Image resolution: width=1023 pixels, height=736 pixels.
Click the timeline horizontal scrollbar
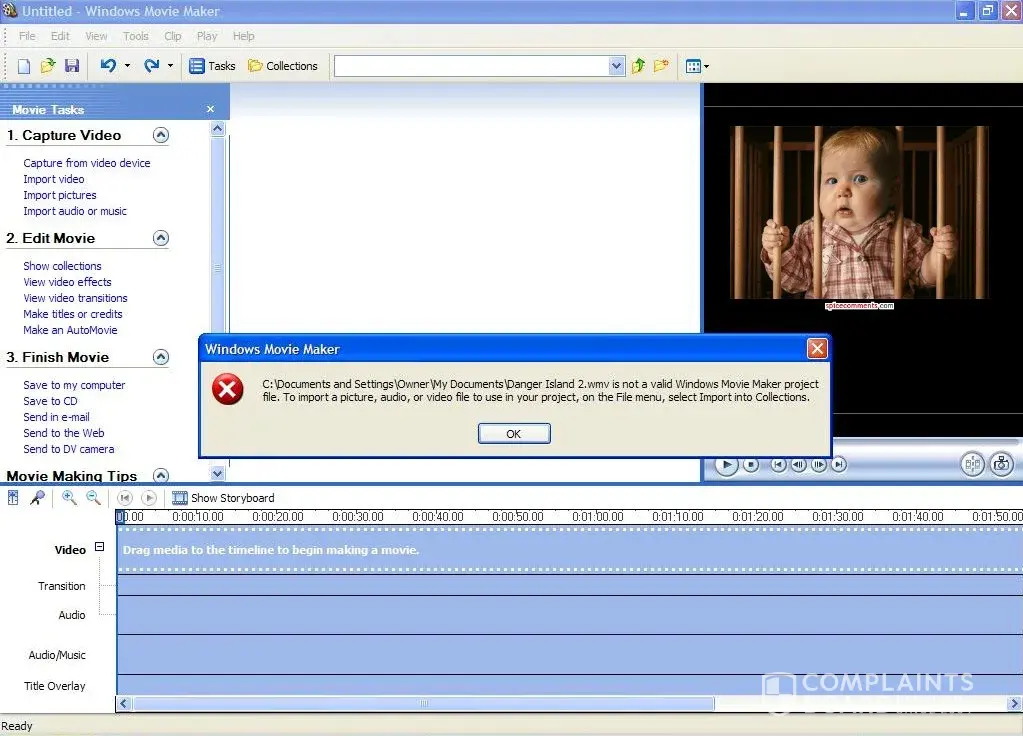[424, 704]
